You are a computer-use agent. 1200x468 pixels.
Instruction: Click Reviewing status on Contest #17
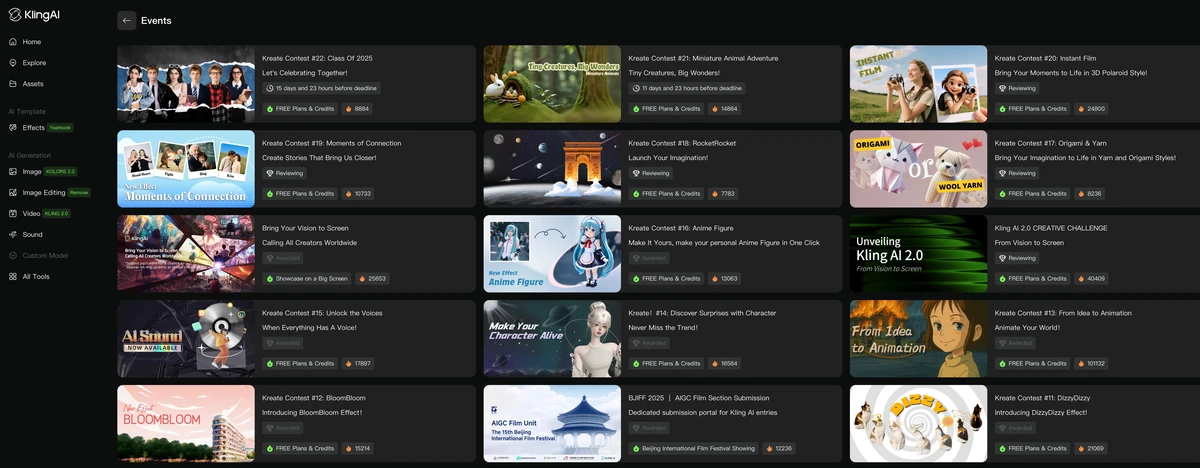(1019, 173)
